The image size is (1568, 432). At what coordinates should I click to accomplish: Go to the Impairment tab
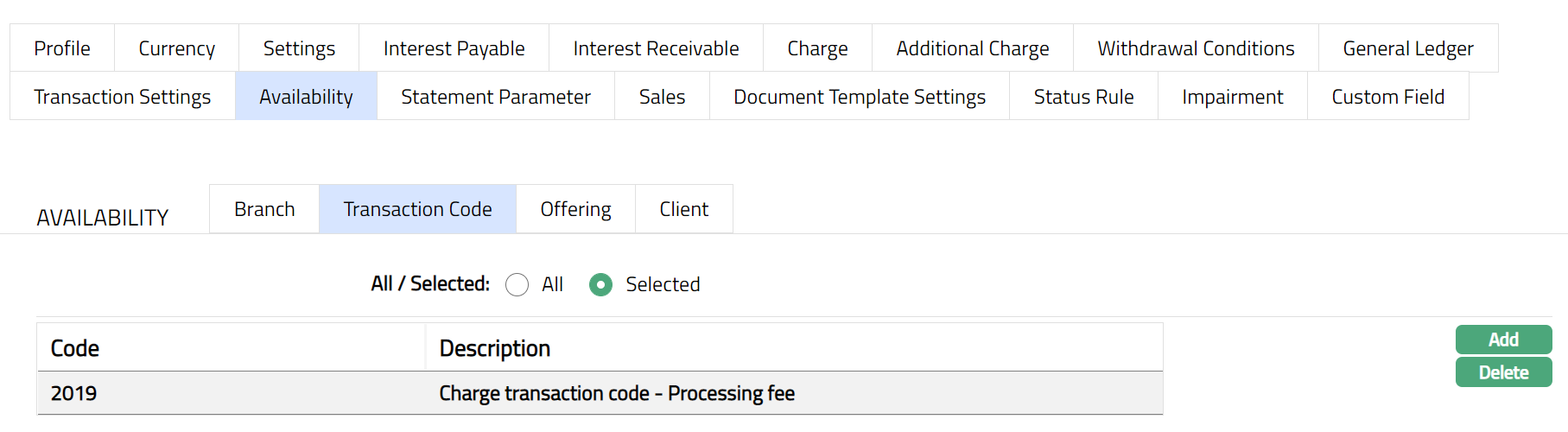(1233, 97)
